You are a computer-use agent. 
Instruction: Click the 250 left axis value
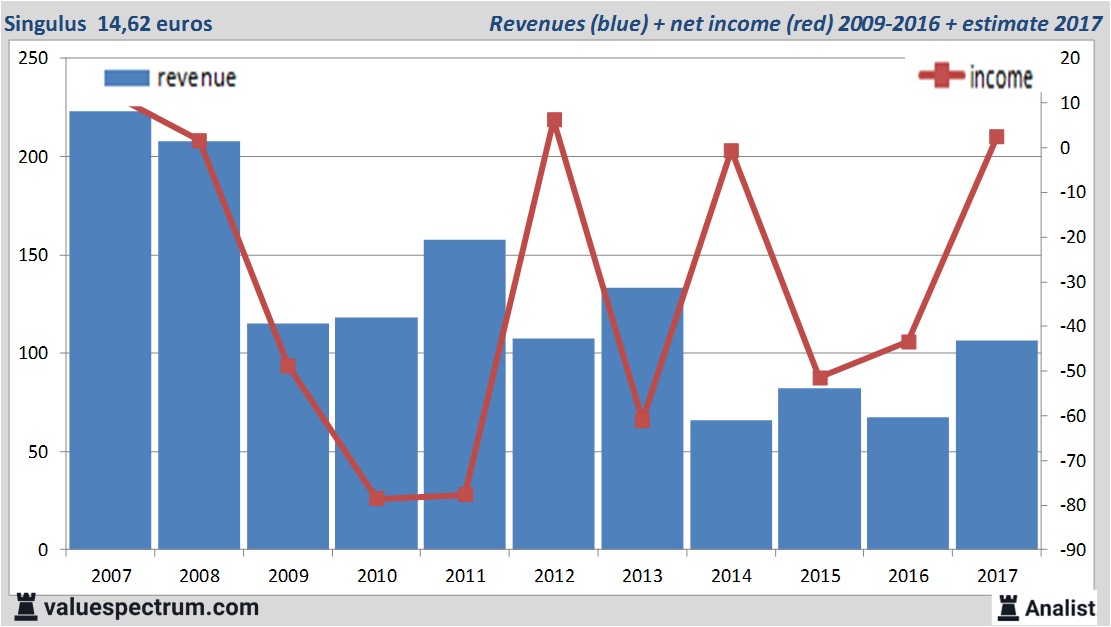[x=33, y=58]
